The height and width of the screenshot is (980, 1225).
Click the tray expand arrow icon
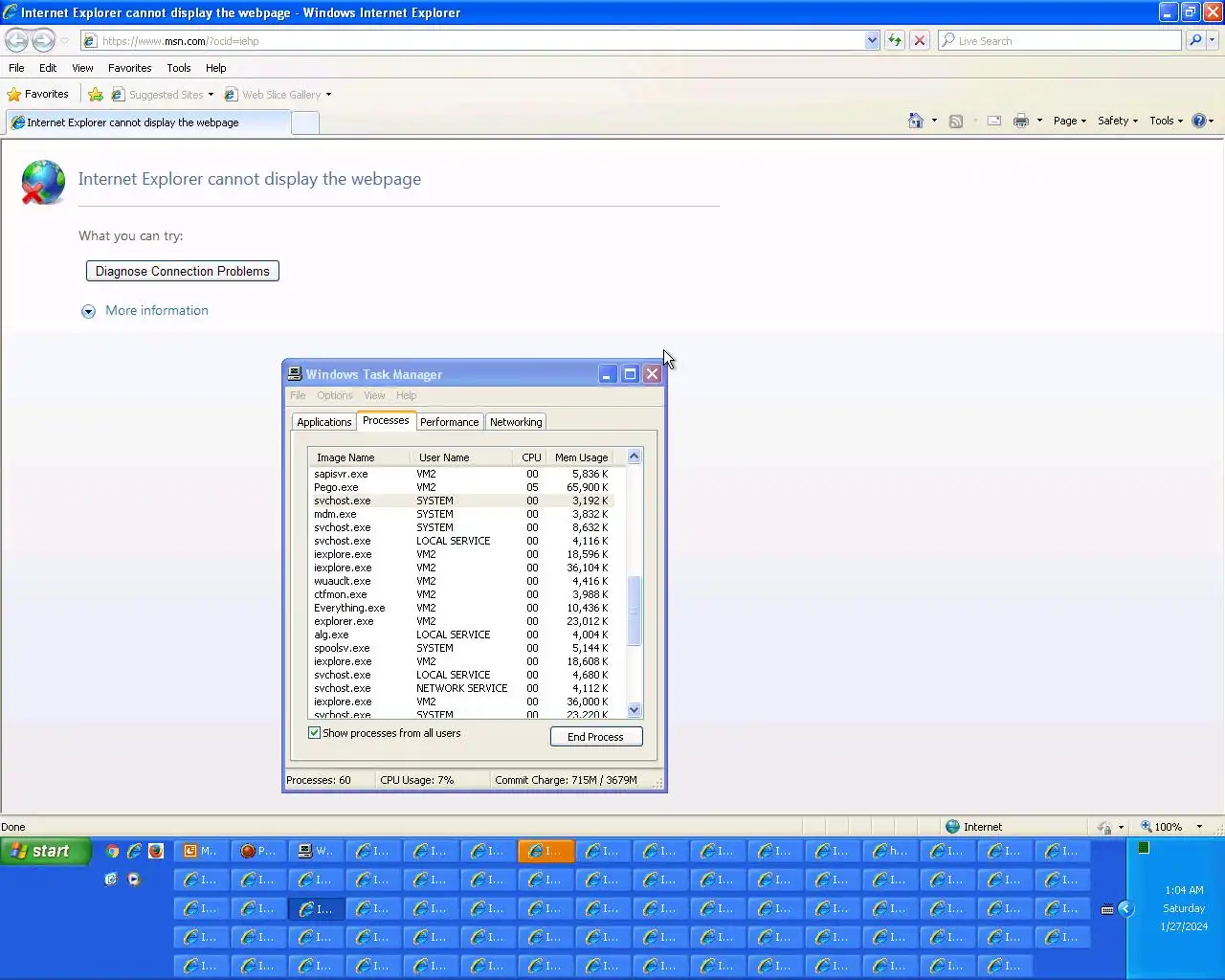pos(1125,909)
